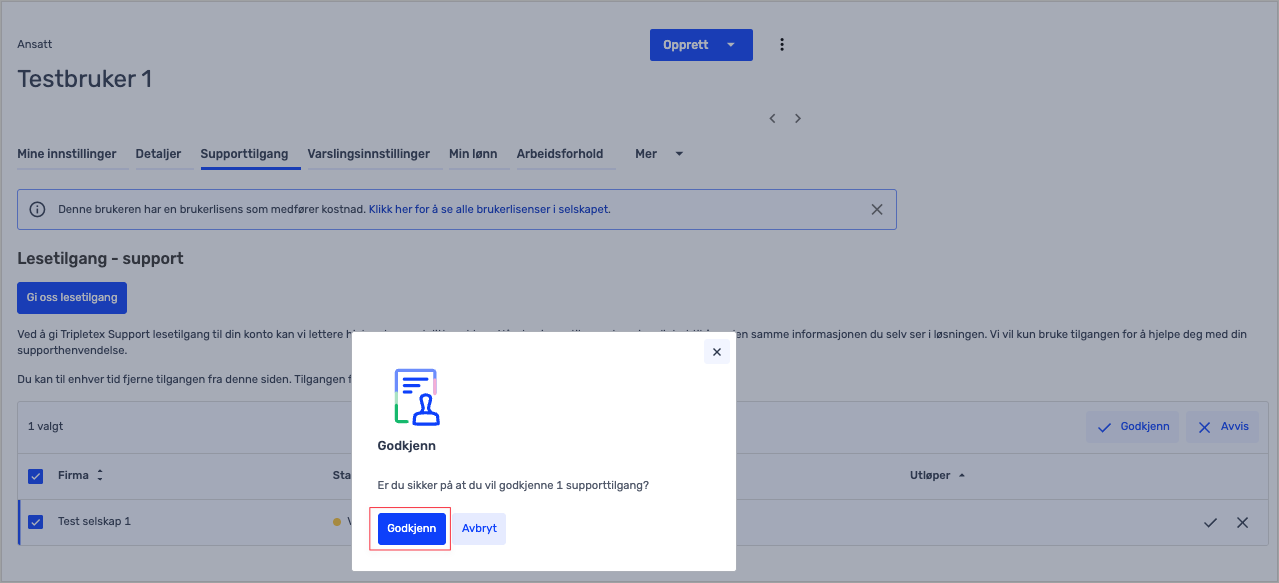Screen dimensions: 1279x583
Task: Click row checkmark icon for Test selskap 1
Action: coord(1210,522)
